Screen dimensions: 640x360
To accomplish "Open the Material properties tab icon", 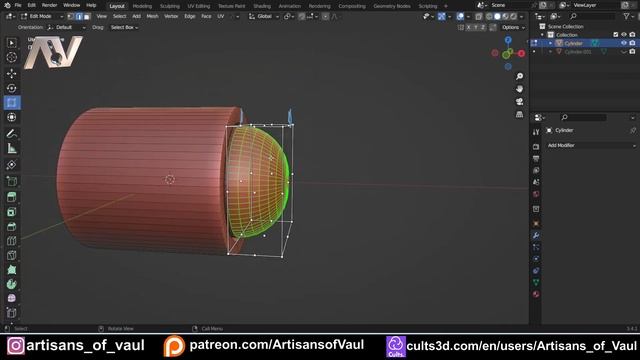I will [x=536, y=294].
